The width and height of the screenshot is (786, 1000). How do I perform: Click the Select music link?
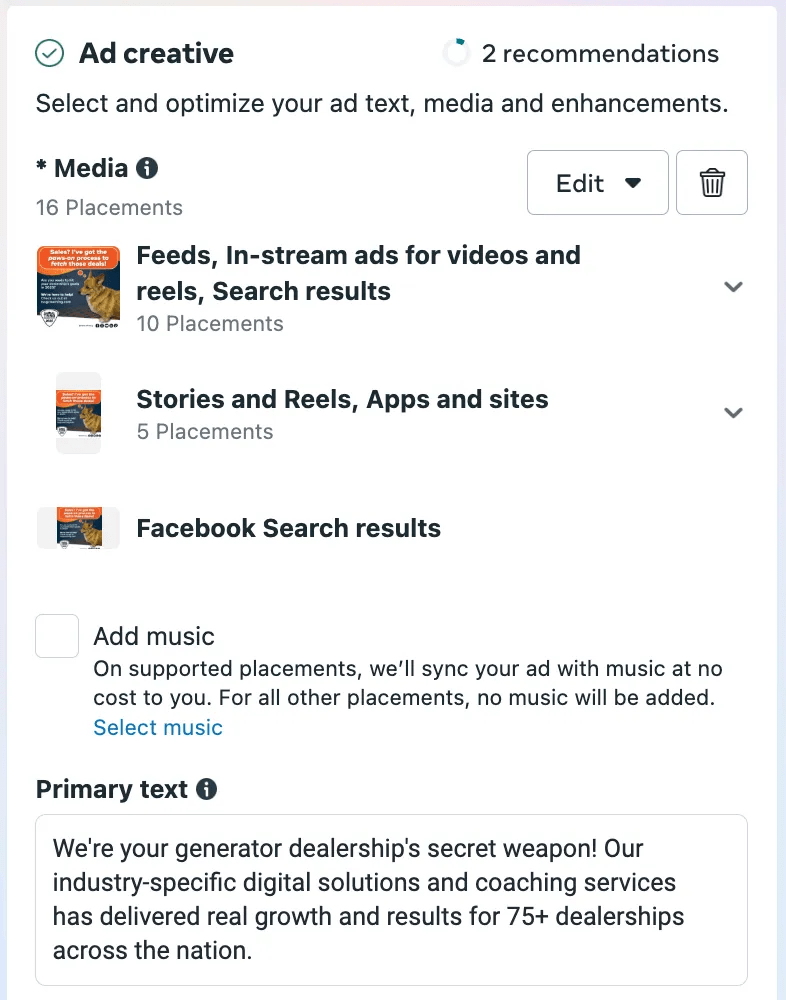pos(158,727)
